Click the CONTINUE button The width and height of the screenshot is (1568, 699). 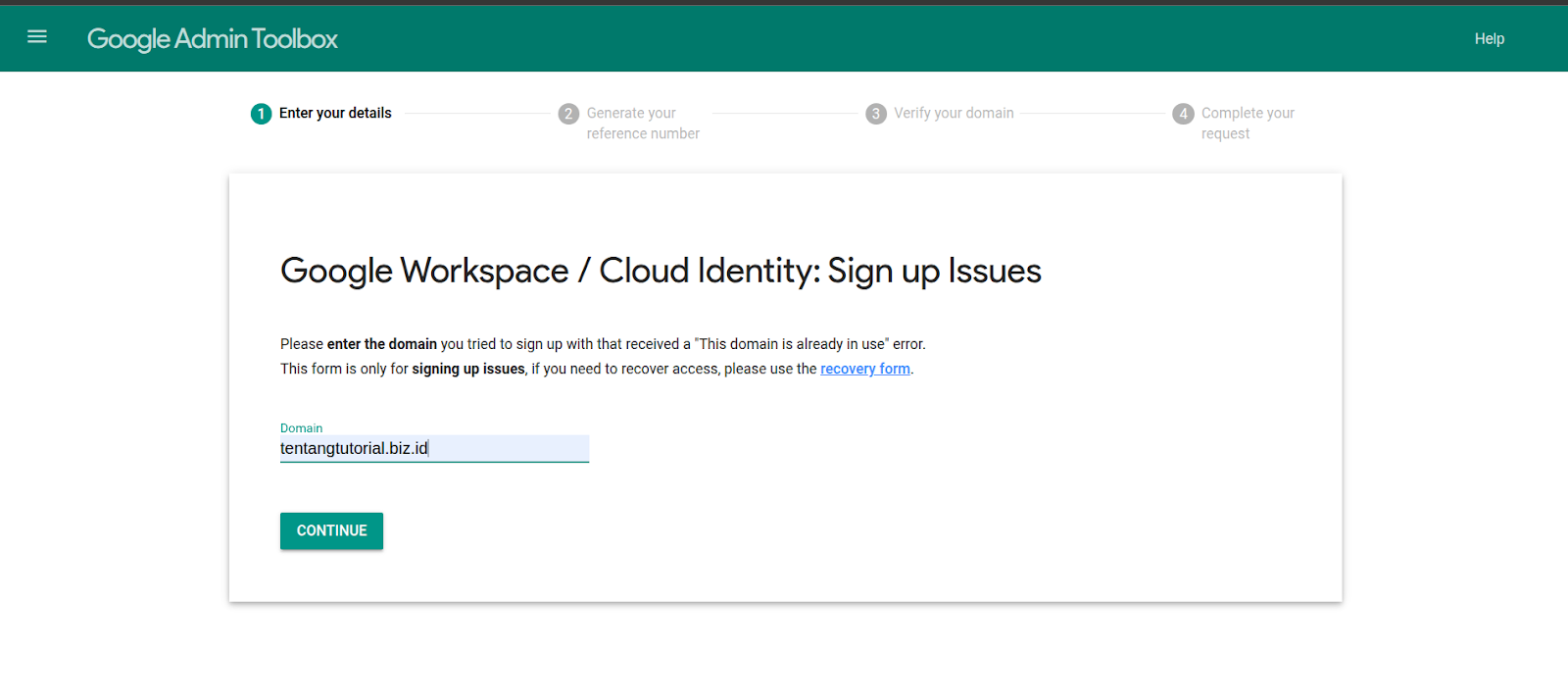[331, 530]
